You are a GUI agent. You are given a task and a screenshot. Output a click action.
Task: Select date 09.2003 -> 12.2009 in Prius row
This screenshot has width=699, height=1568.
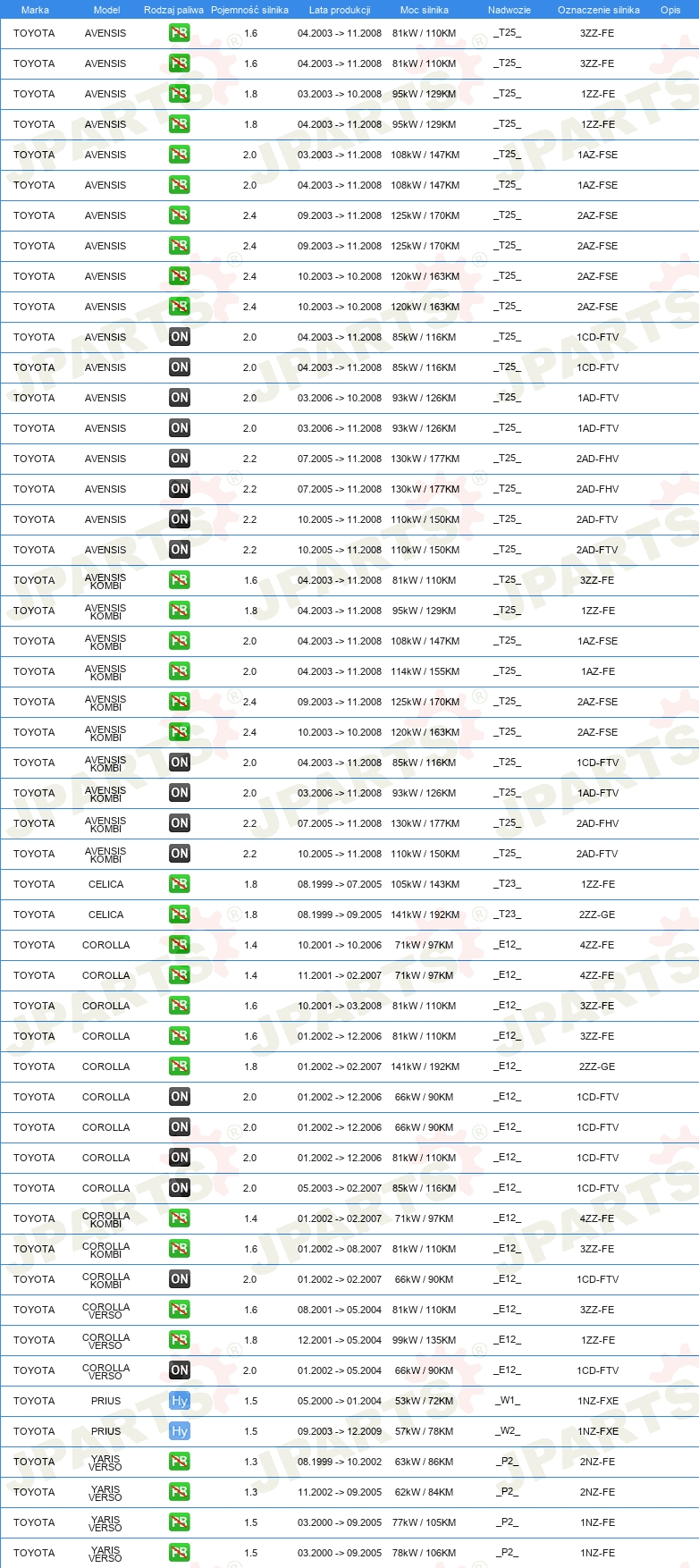340,1431
